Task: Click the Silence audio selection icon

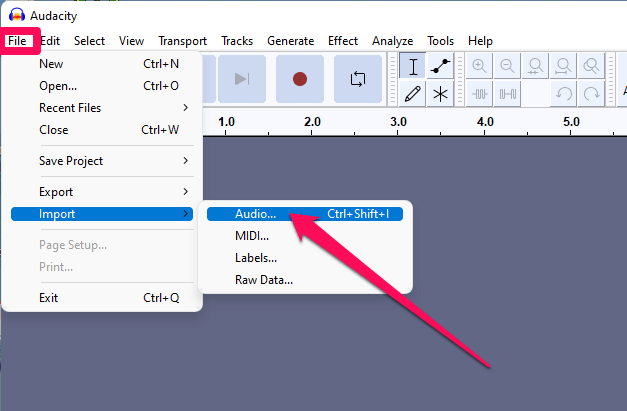Action: [507, 94]
